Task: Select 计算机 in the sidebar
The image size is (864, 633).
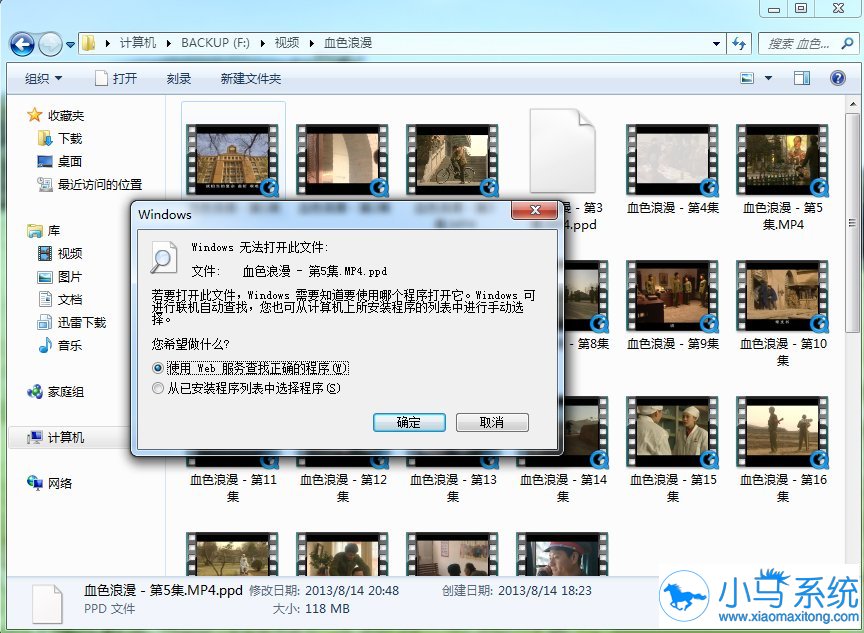Action: [x=56, y=437]
